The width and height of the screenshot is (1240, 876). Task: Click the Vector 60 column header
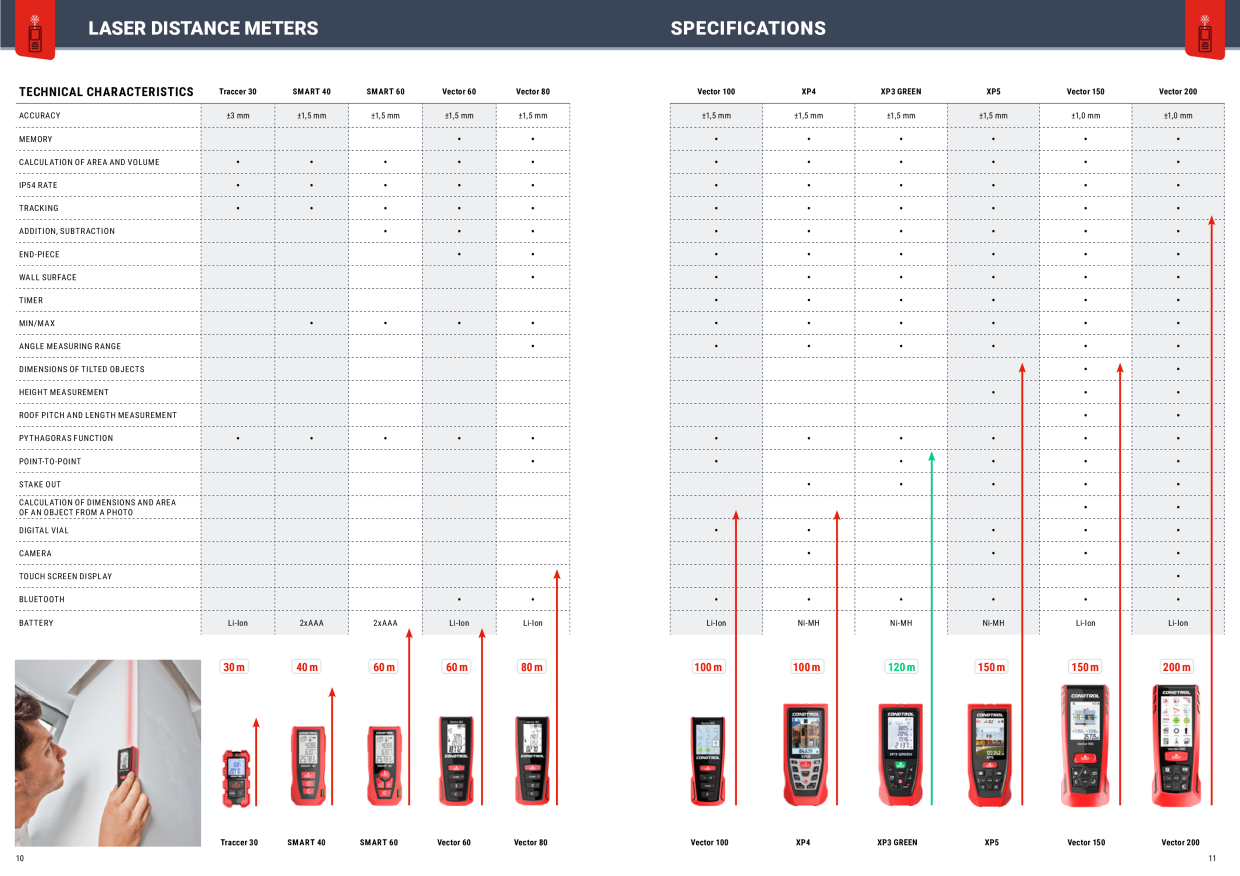[459, 92]
